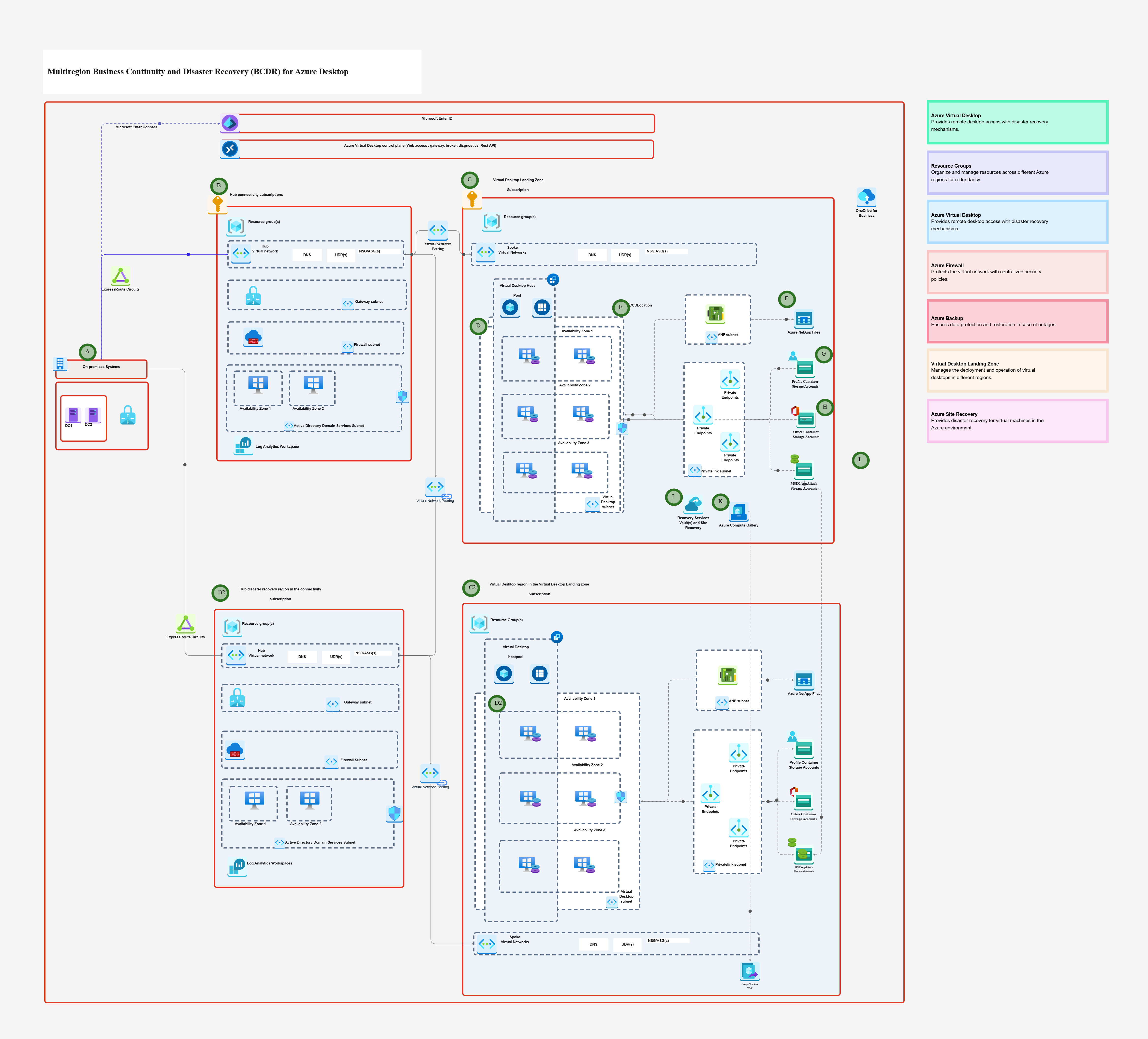Click the Virtual Networks Peering icon
Viewport: 1148px width, 1039px height.
(x=438, y=230)
